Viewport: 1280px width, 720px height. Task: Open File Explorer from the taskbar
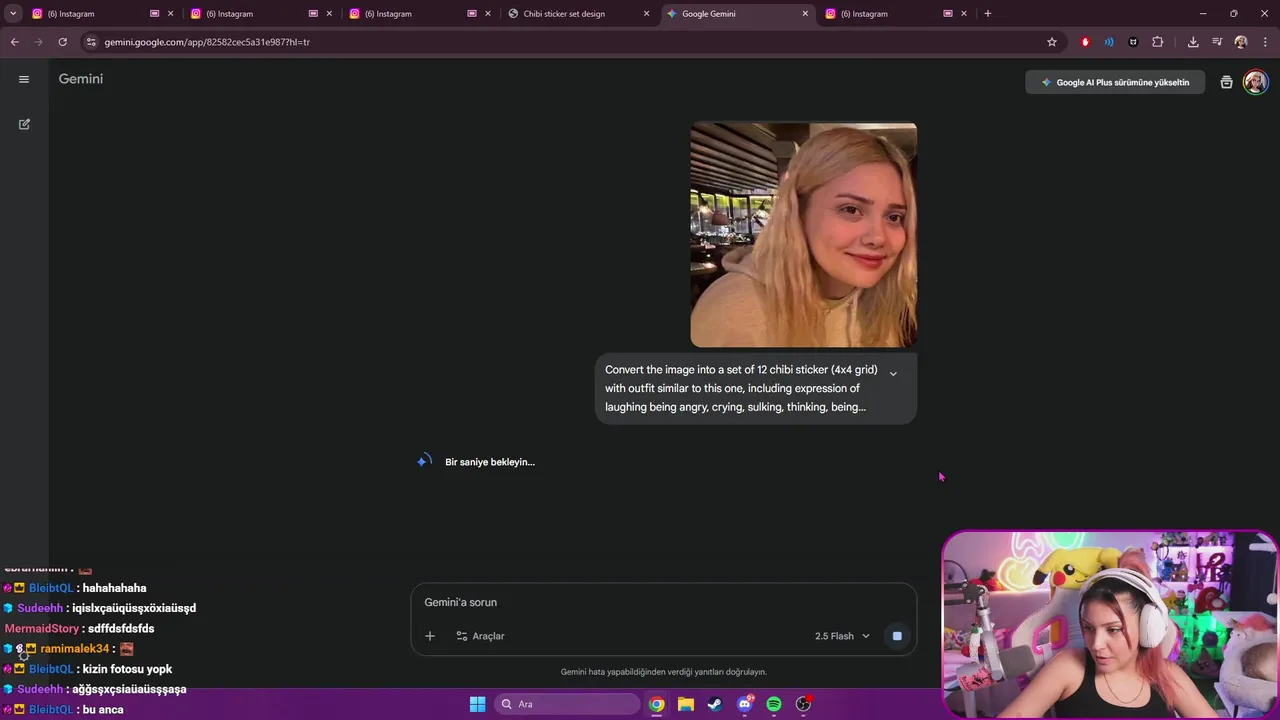click(x=686, y=704)
